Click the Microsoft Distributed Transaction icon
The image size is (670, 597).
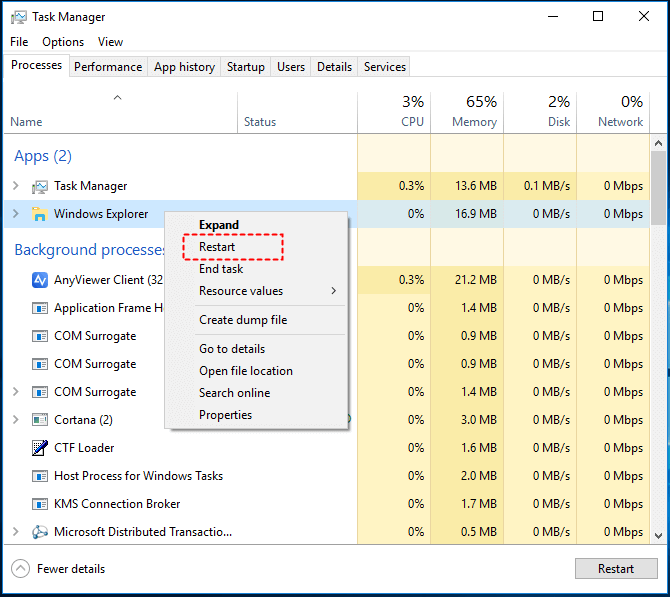pyautogui.click(x=40, y=532)
